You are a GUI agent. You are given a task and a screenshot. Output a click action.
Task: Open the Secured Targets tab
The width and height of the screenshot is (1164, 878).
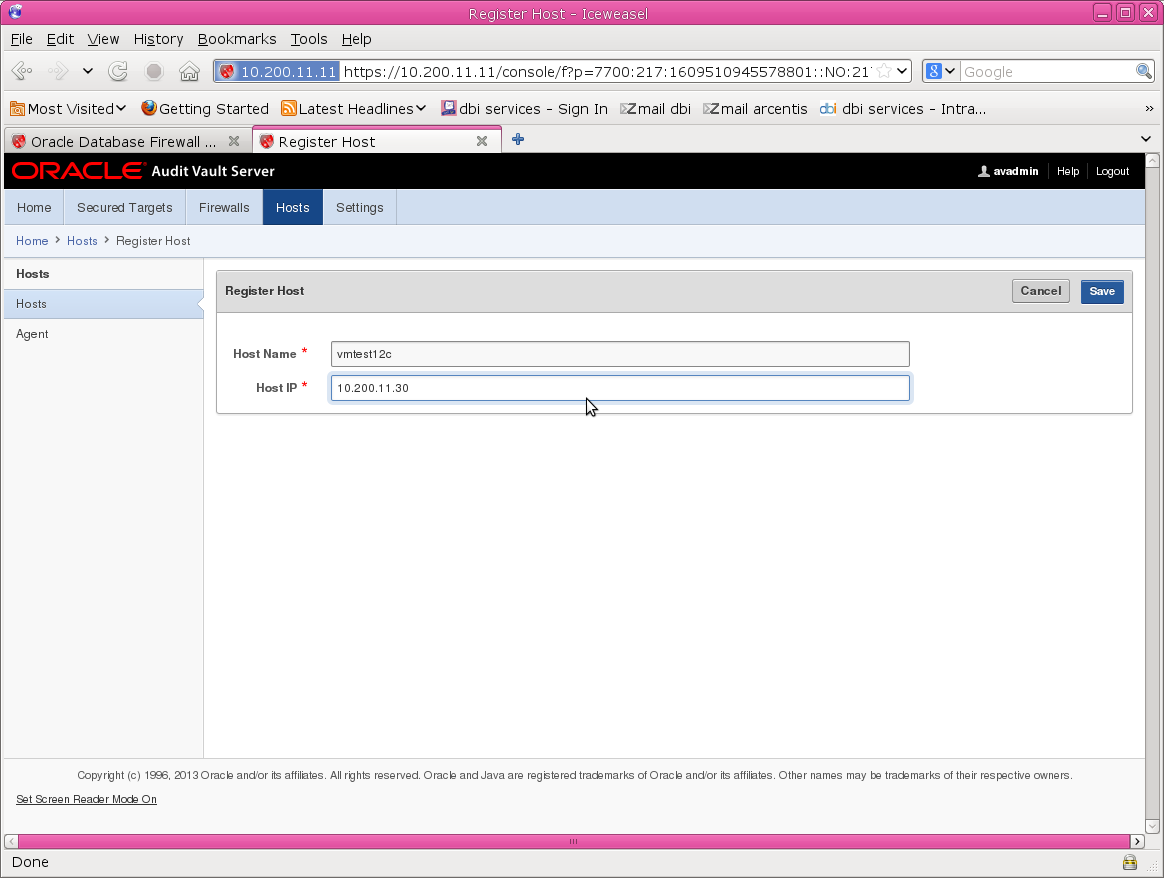[125, 207]
